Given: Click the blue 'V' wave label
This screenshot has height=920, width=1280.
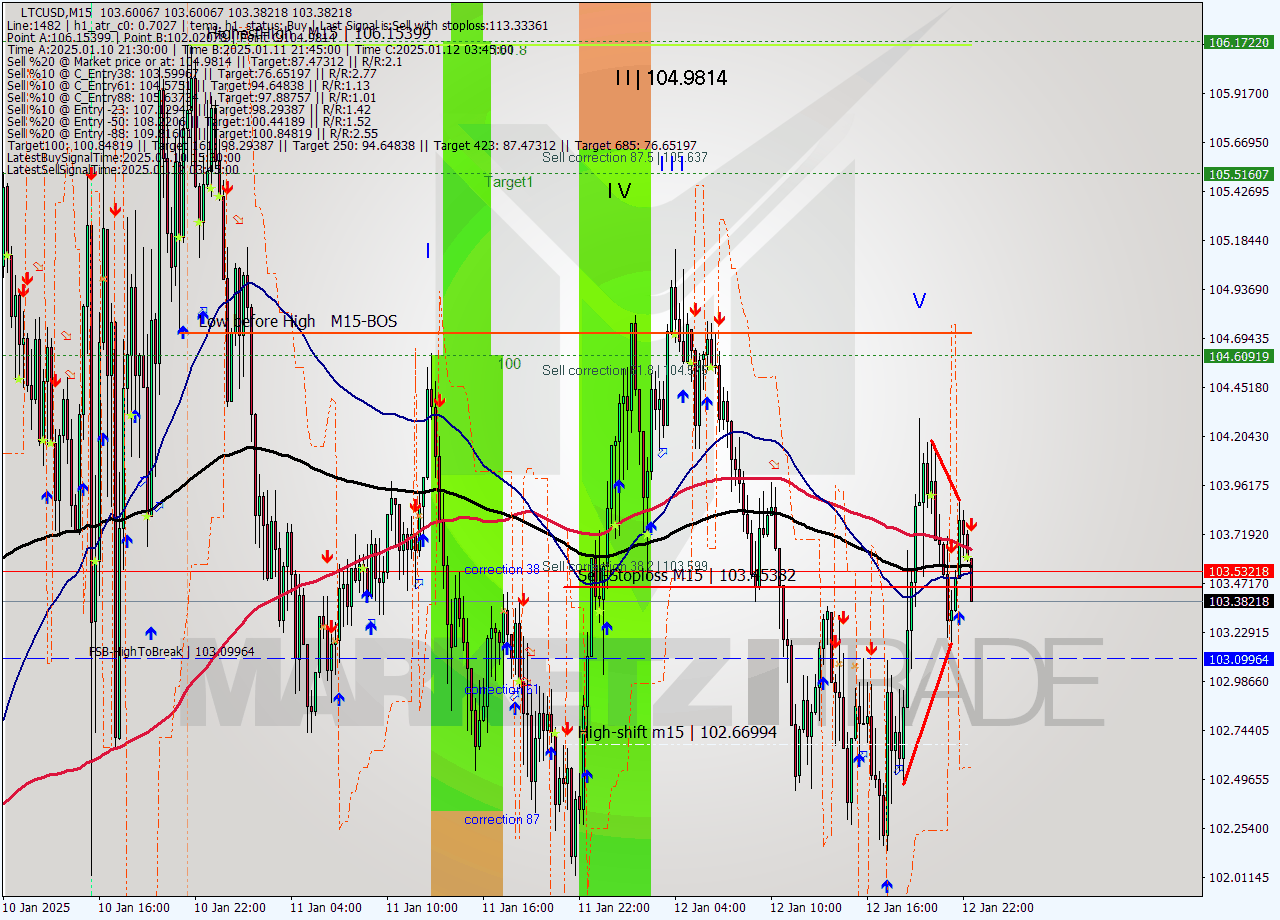Looking at the screenshot, I should [919, 300].
